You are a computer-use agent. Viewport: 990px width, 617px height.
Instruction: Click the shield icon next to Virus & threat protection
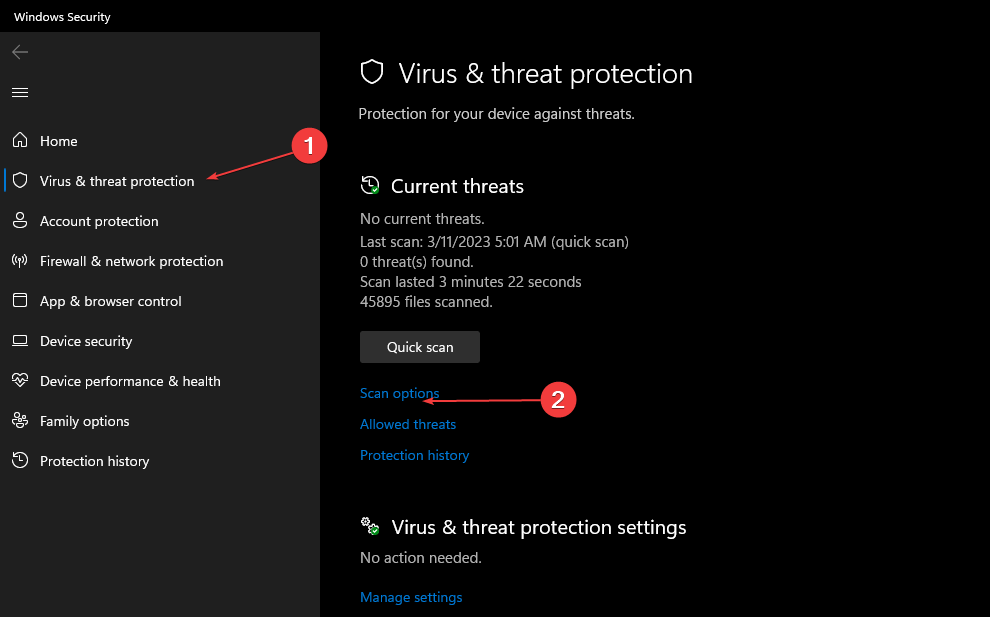coord(19,181)
